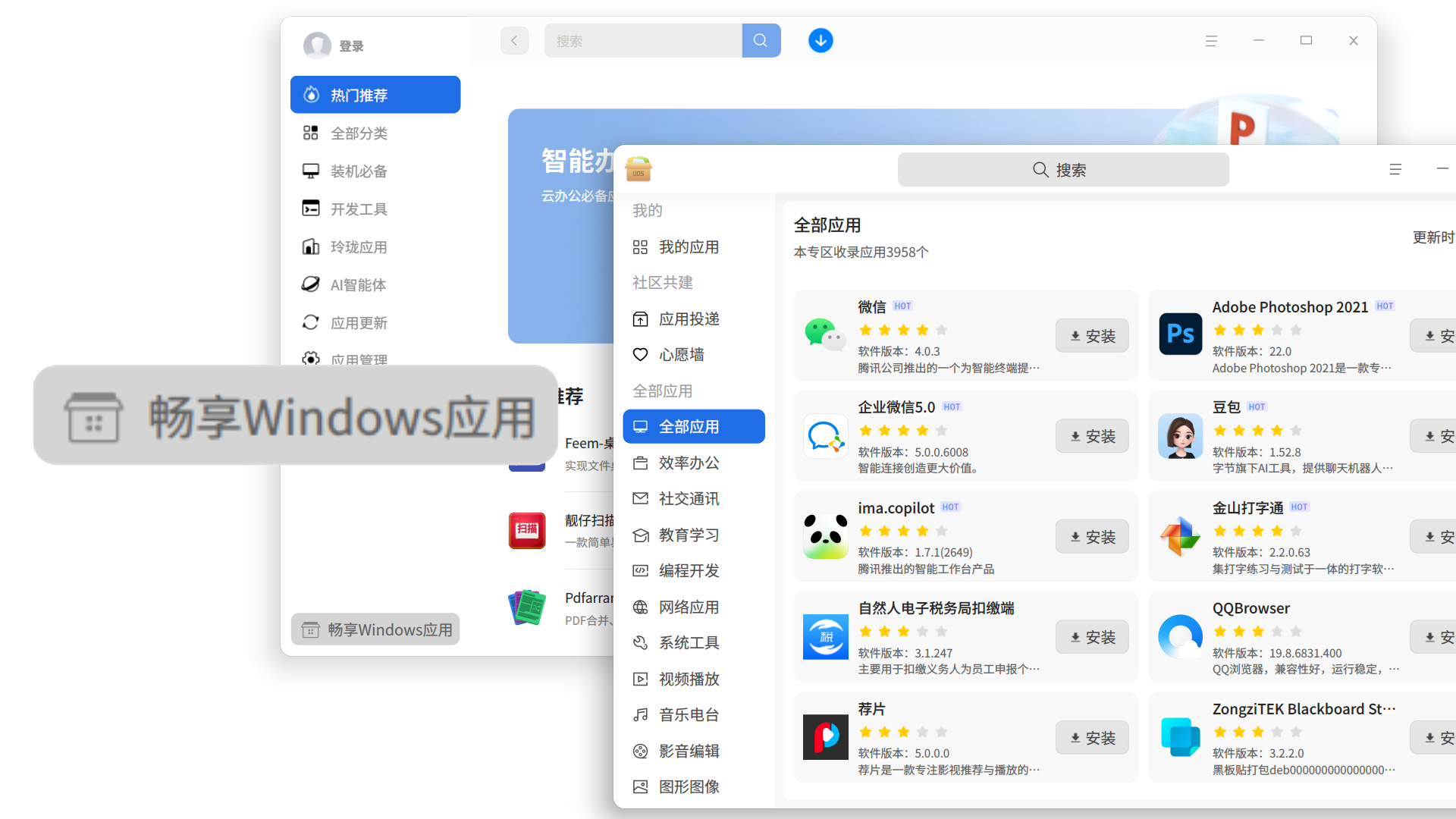Click the back navigation chevron
Image resolution: width=1456 pixels, height=819 pixels.
514,40
